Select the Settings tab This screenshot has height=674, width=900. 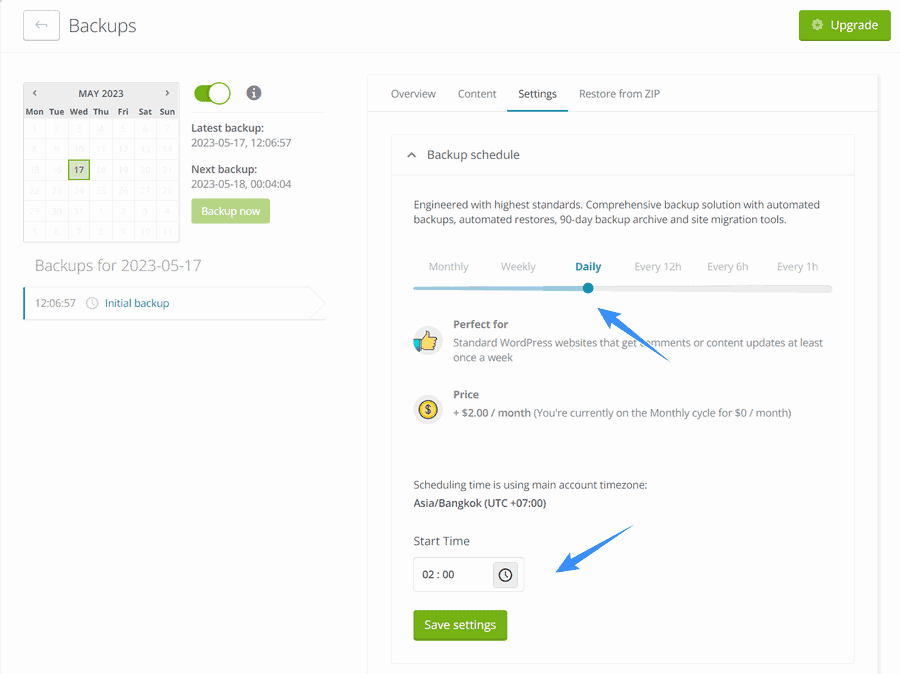click(537, 94)
